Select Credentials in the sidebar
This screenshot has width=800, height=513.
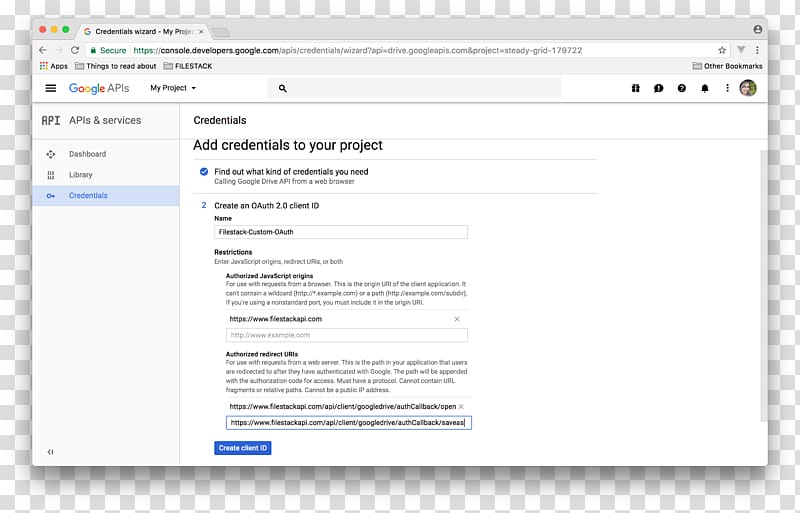tap(106, 196)
